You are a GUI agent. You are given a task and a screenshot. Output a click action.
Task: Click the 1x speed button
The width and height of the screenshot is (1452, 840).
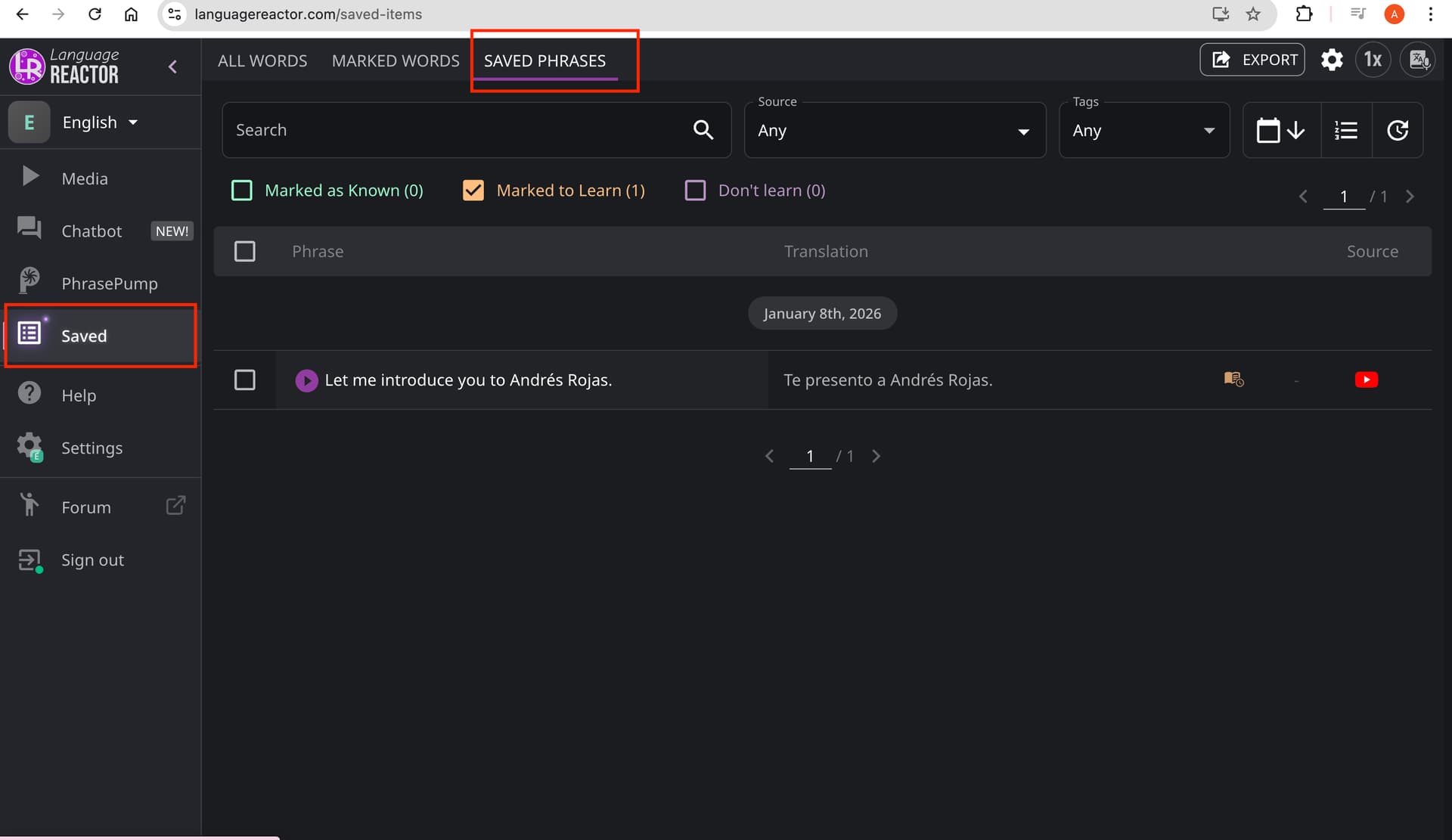coord(1373,60)
